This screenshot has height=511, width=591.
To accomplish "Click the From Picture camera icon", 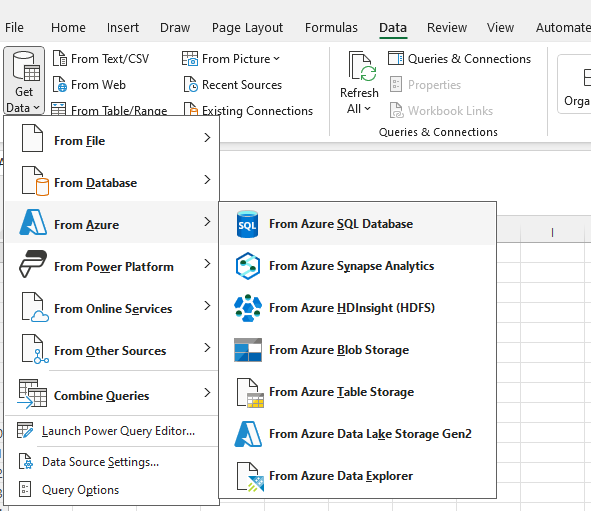I will [190, 58].
